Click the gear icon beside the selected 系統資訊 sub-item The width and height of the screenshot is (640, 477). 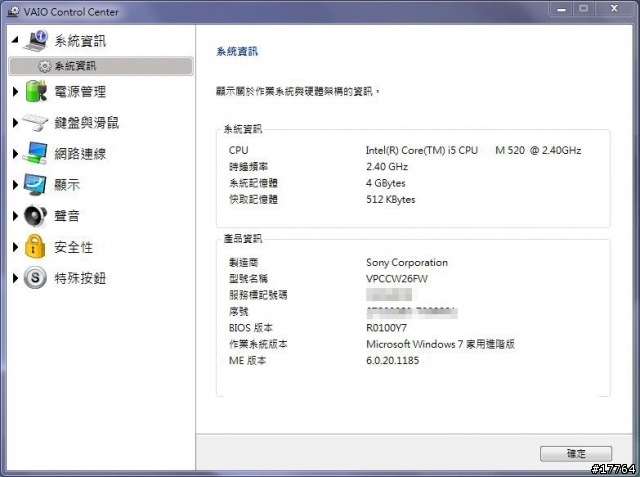(x=44, y=66)
